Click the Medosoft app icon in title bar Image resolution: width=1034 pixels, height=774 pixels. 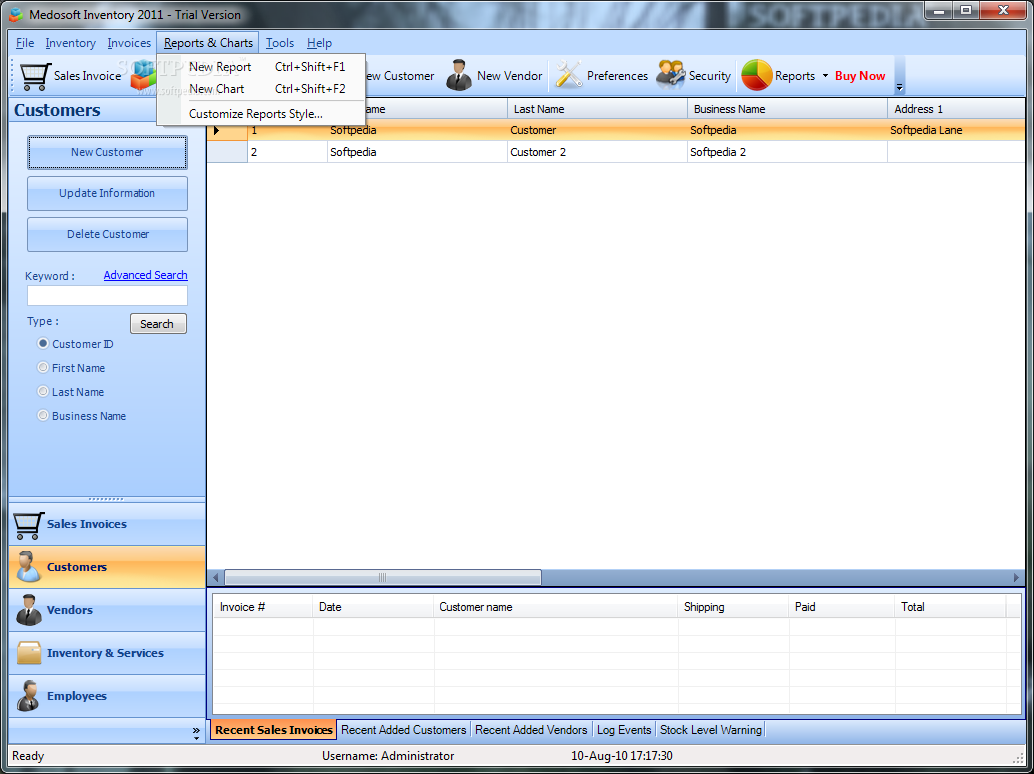(16, 15)
